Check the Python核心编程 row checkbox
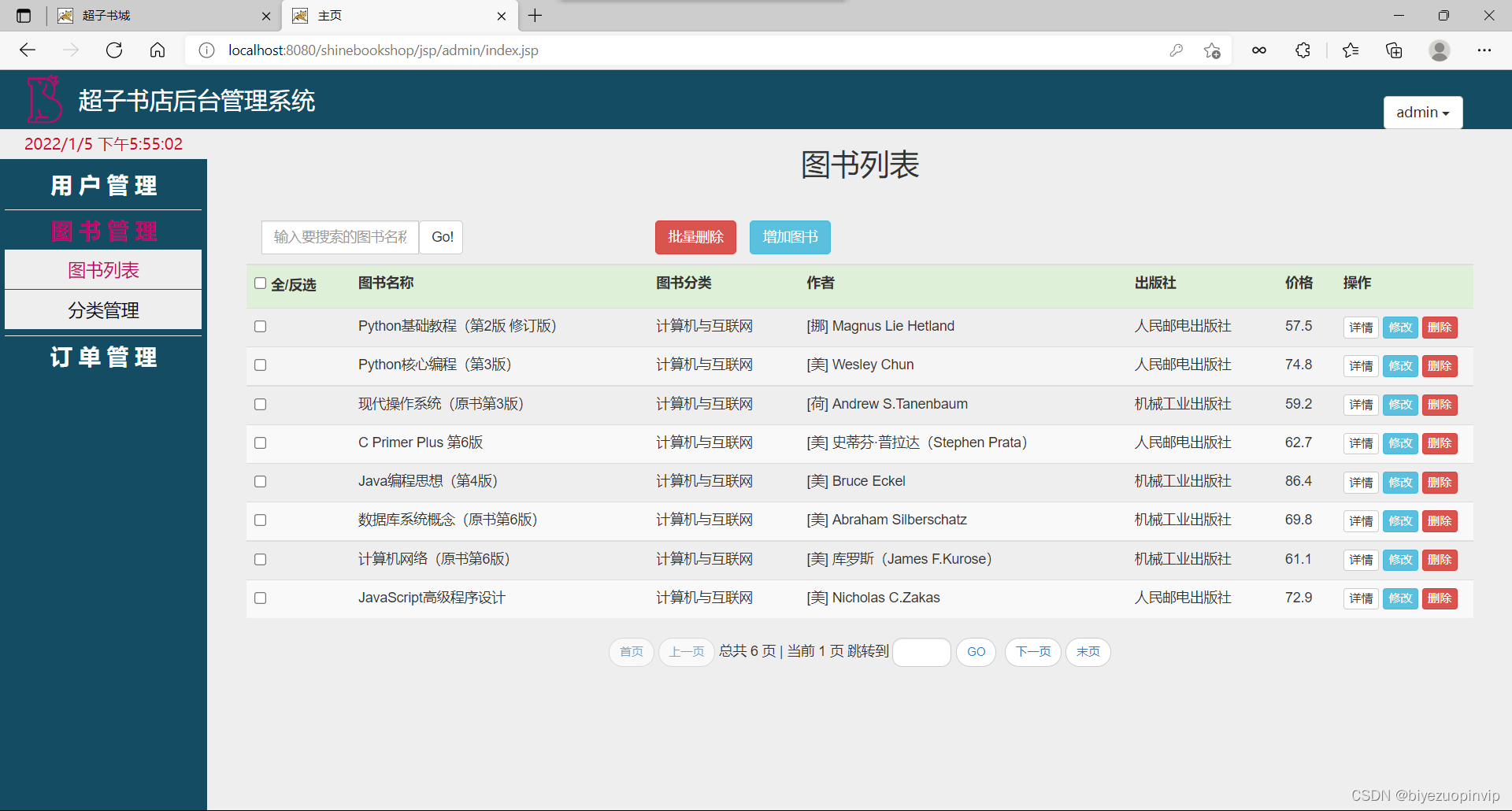1512x811 pixels. point(261,365)
